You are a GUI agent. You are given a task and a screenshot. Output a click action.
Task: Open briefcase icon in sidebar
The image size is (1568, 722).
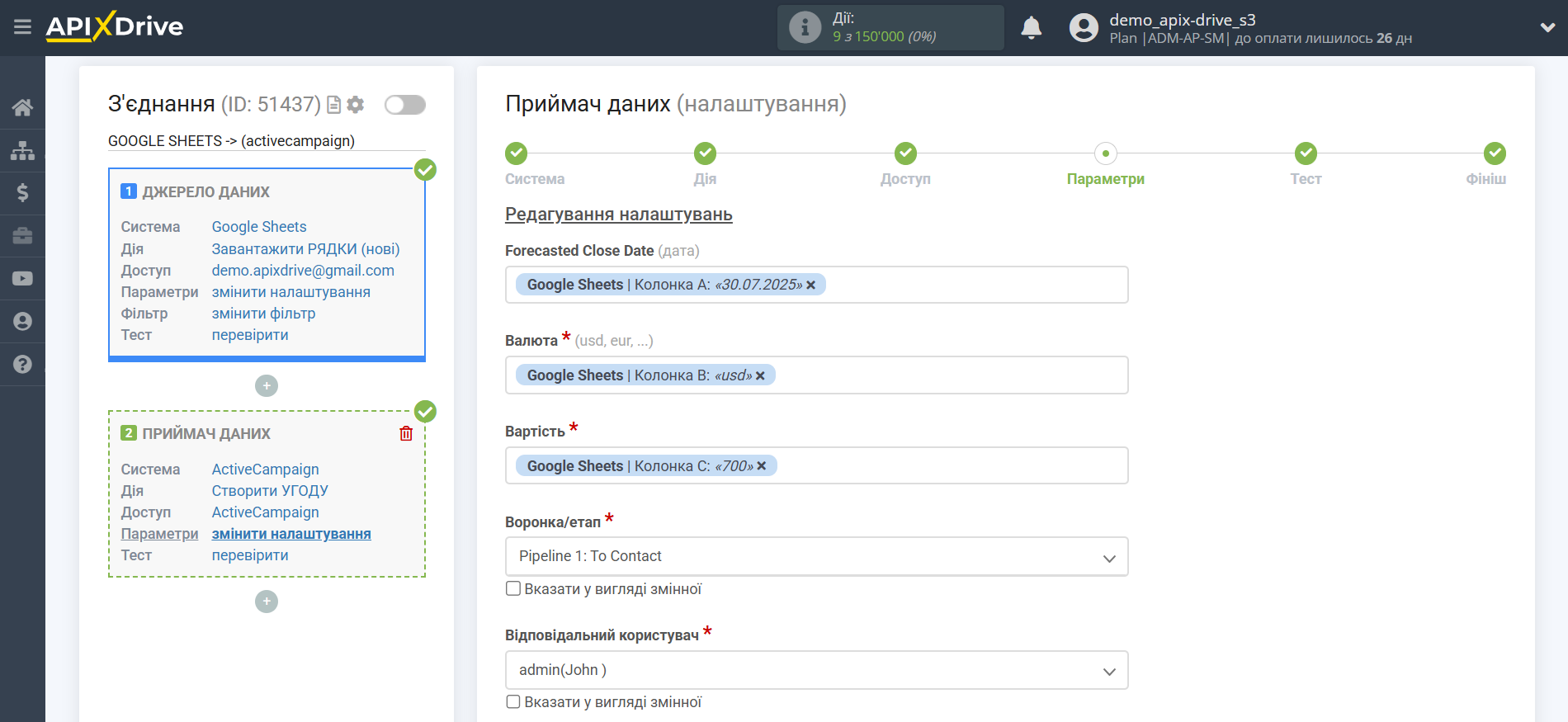coord(22,236)
